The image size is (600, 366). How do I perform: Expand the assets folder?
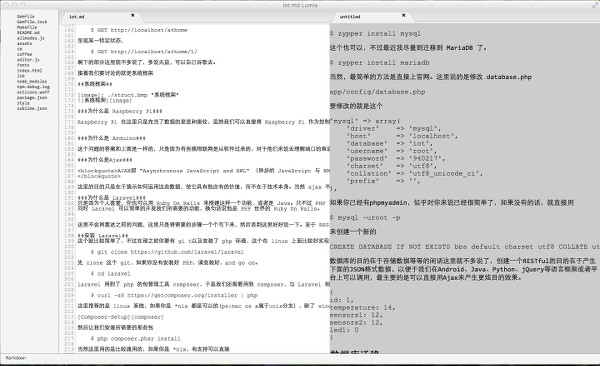click(24, 43)
